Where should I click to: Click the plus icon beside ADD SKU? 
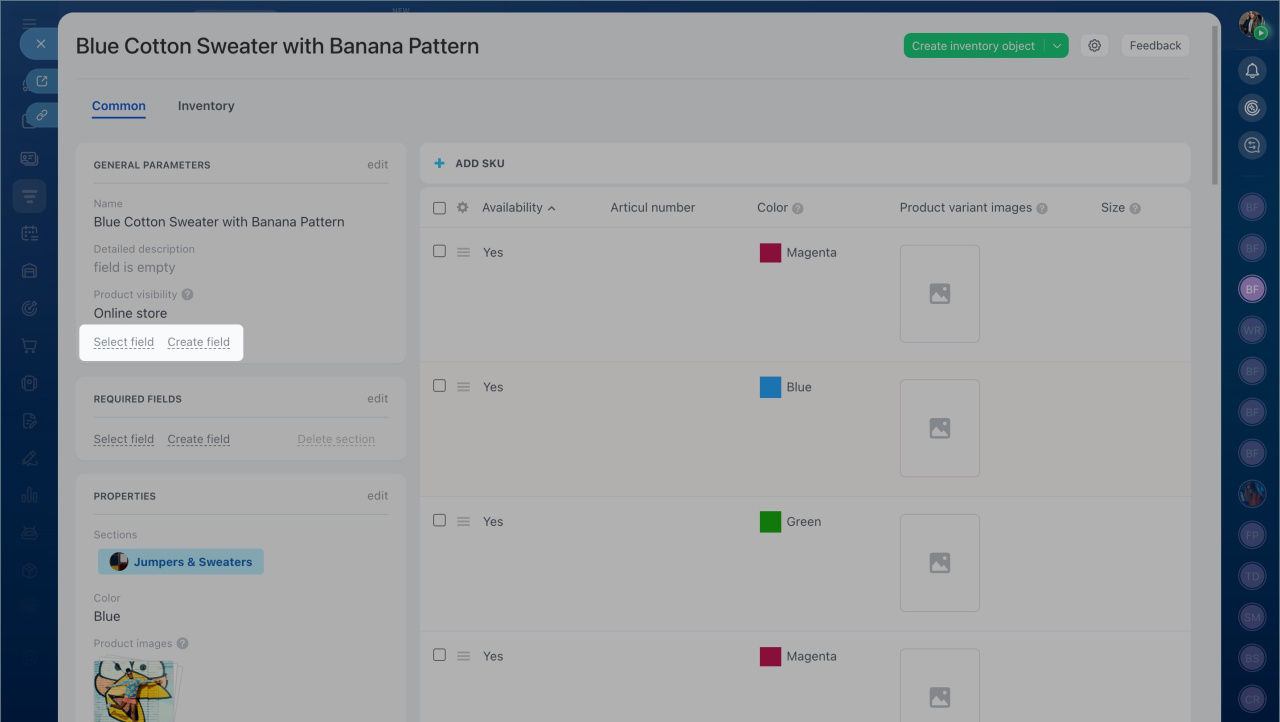pyautogui.click(x=439, y=163)
